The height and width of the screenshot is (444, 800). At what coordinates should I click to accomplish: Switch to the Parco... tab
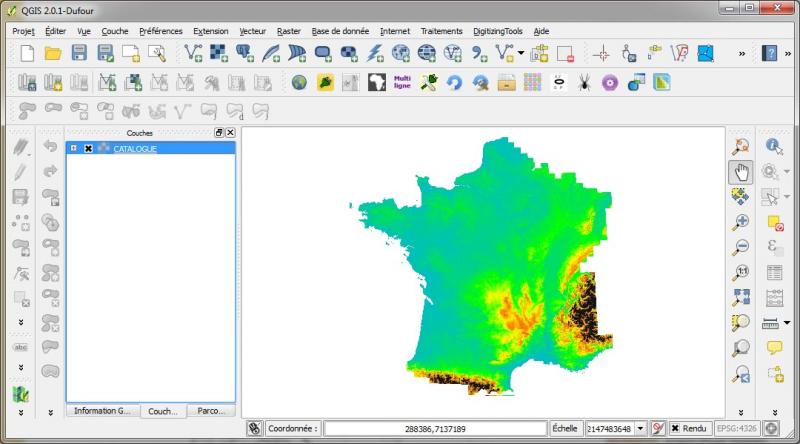click(x=211, y=410)
